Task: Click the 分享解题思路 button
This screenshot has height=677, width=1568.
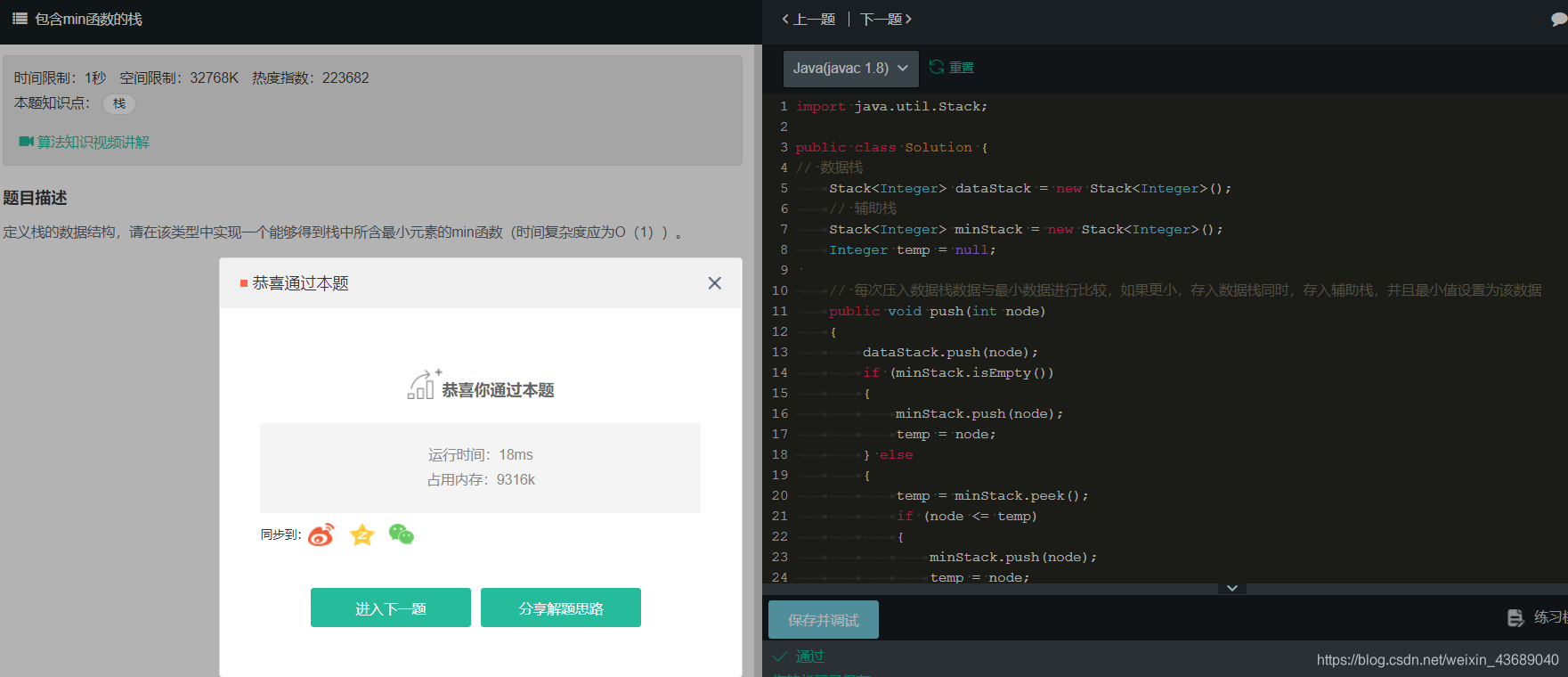Action: pyautogui.click(x=561, y=608)
